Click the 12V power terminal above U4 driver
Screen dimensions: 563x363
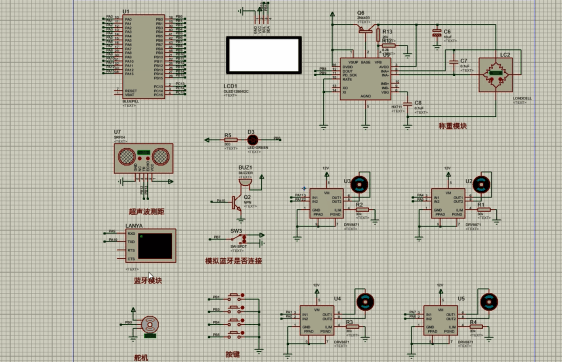(317, 291)
